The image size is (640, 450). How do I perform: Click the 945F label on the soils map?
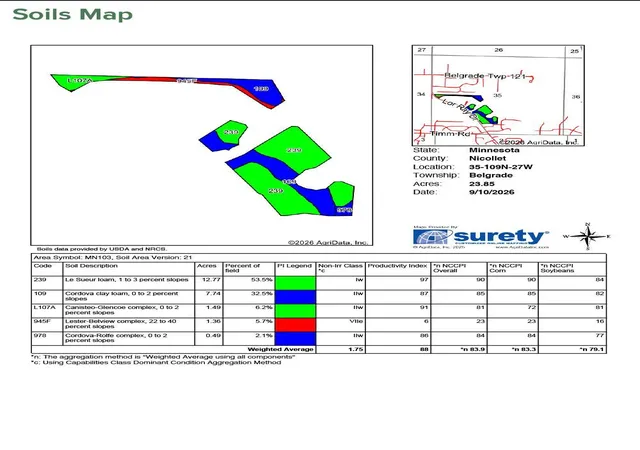click(x=187, y=81)
